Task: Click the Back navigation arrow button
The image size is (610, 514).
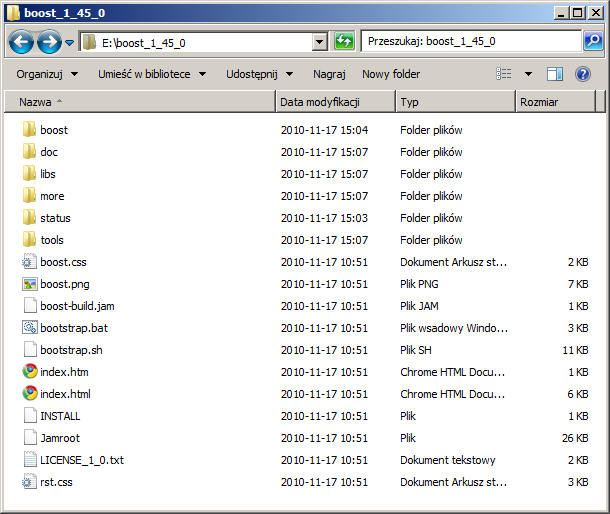Action: tap(22, 42)
